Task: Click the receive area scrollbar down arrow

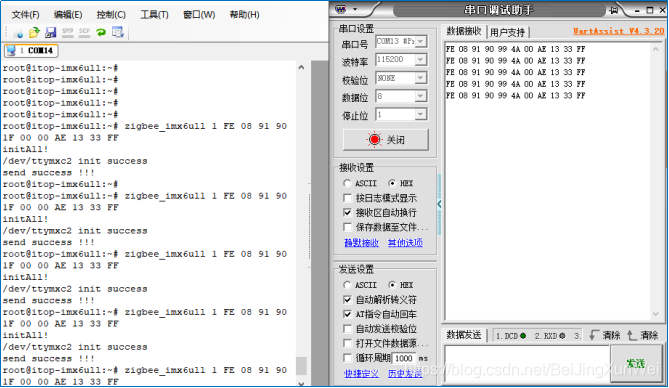Action: tap(656, 314)
